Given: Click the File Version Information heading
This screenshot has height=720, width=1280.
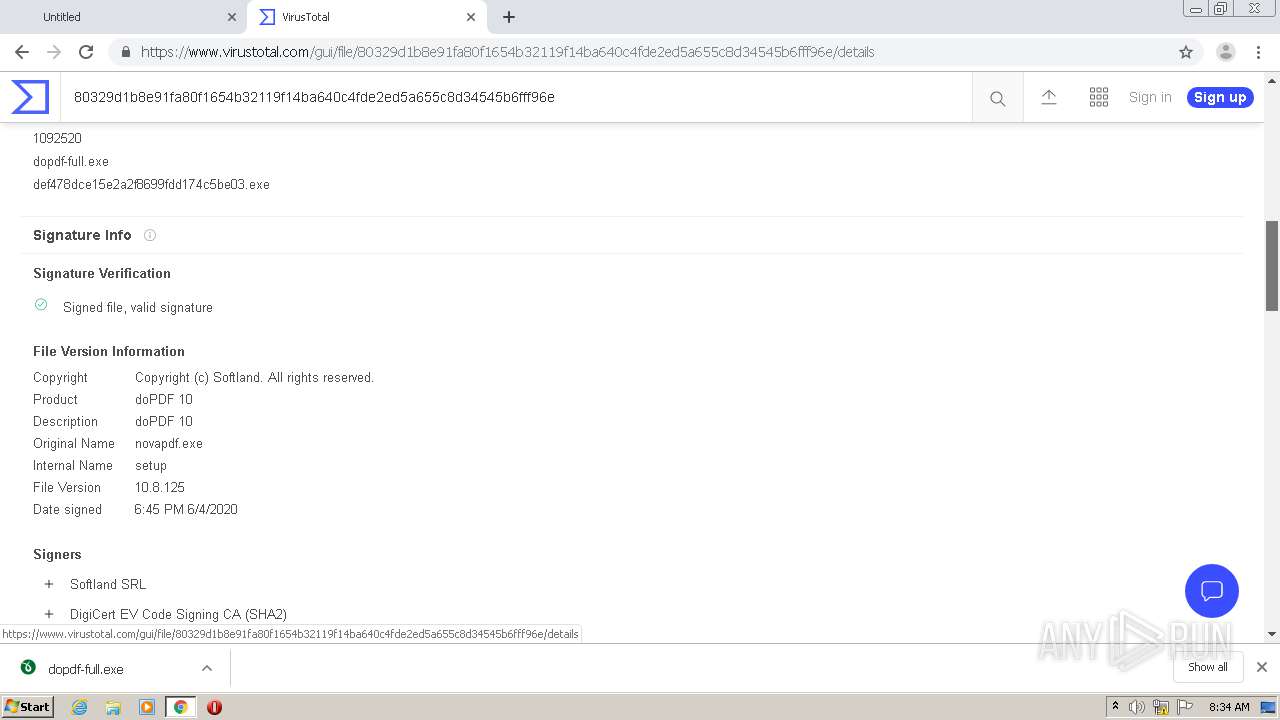Looking at the screenshot, I should 109,351.
